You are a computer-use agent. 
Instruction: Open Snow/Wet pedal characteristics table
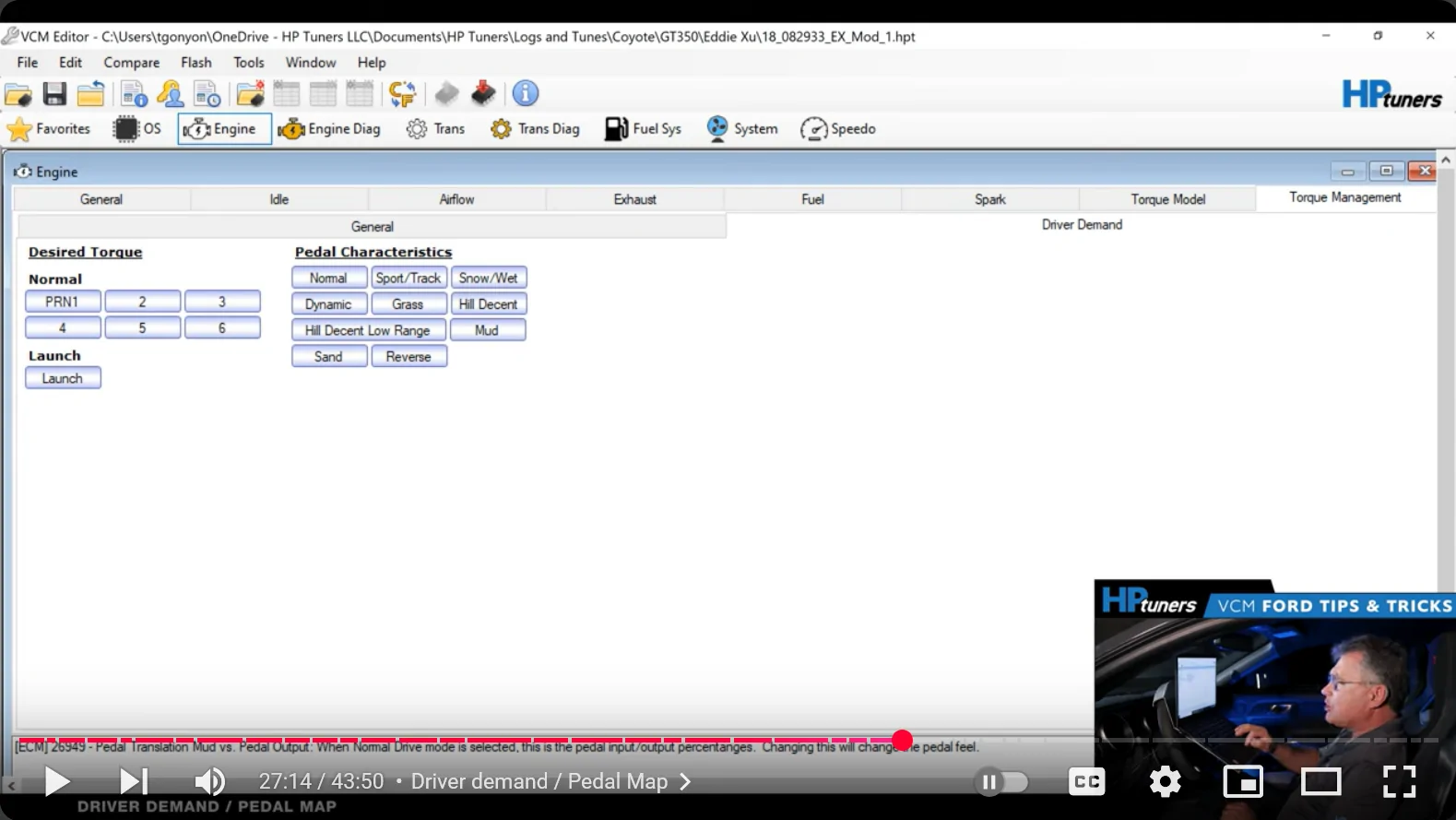point(489,278)
